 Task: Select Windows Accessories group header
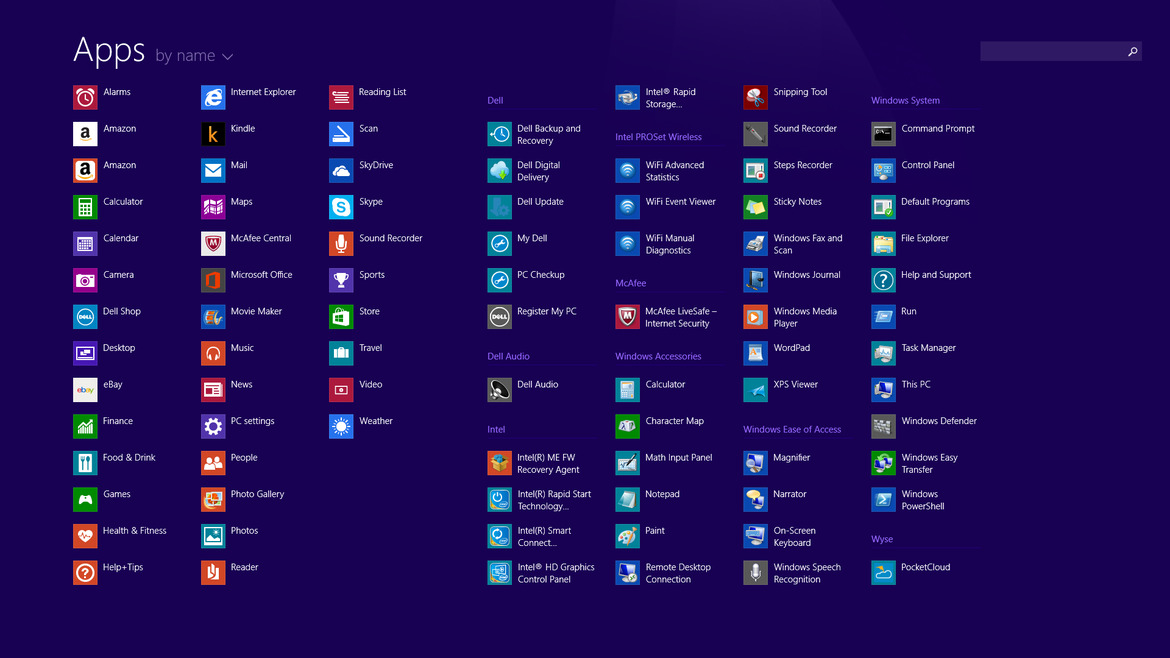pyautogui.click(x=658, y=356)
